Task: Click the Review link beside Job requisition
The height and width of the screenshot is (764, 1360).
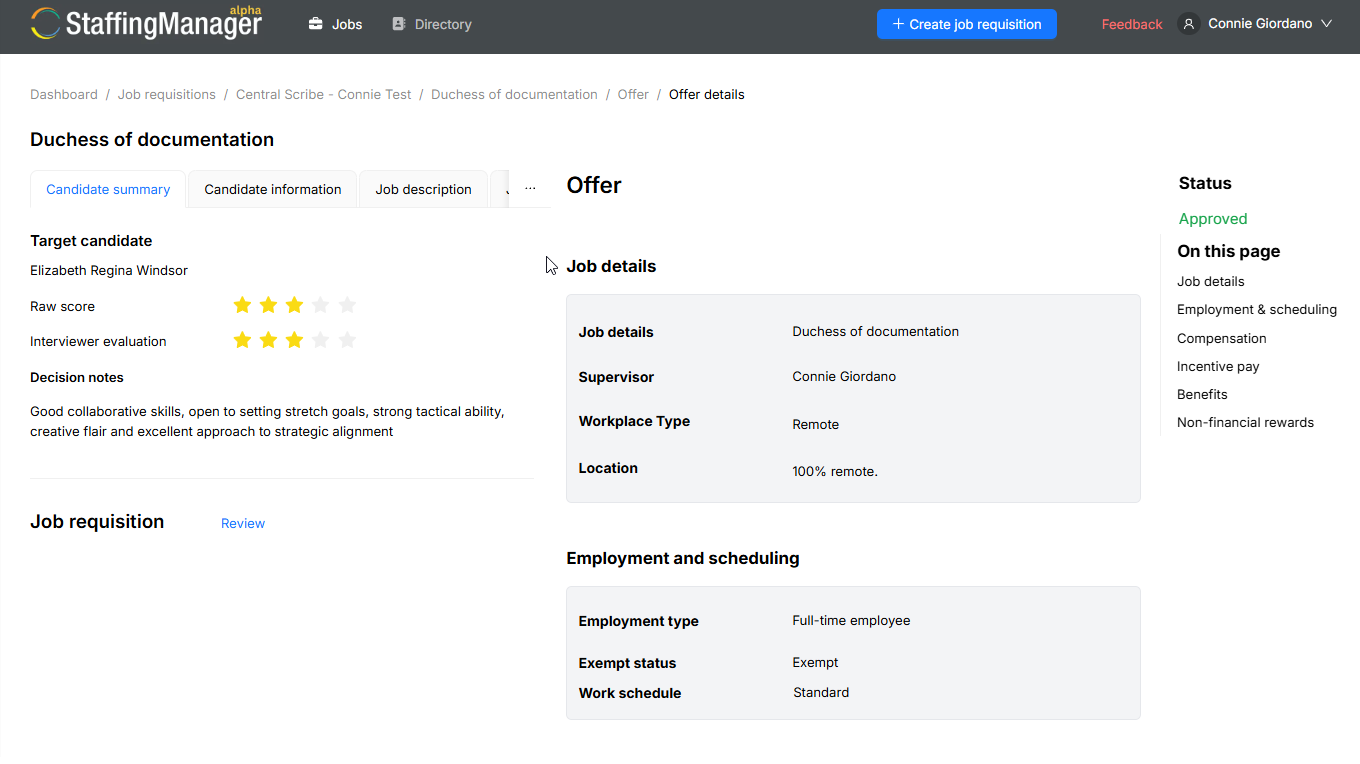Action: (x=243, y=523)
